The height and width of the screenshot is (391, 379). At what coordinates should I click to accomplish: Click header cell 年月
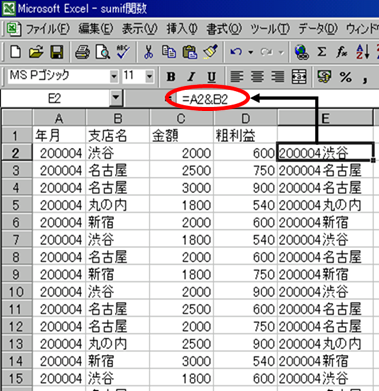59,135
